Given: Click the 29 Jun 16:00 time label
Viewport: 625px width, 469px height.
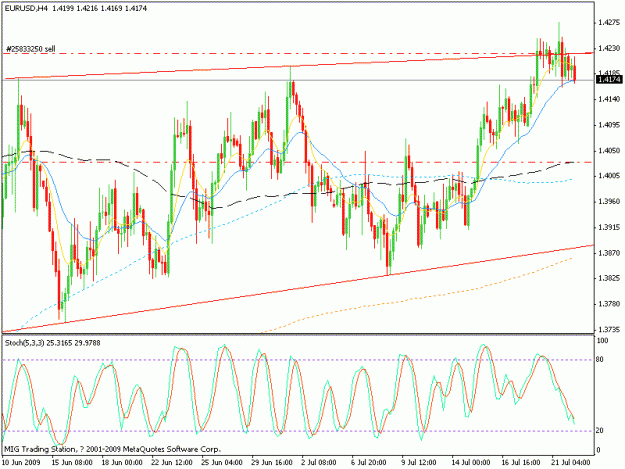Looking at the screenshot, I should (x=272, y=463).
